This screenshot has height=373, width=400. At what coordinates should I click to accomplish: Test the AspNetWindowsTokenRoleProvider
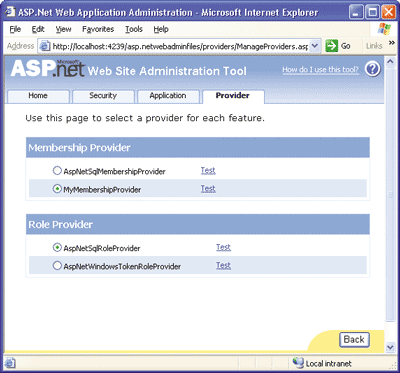223,265
